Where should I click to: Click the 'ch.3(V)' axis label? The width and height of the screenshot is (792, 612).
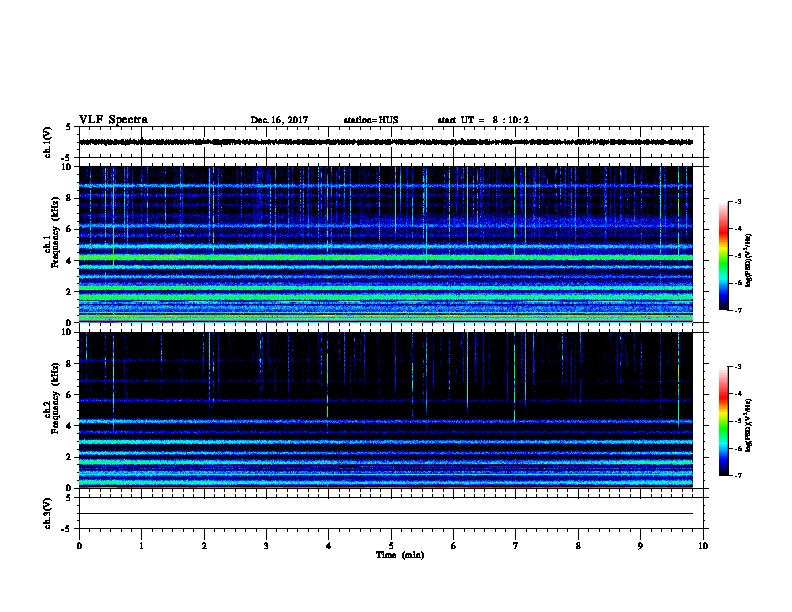click(x=47, y=514)
